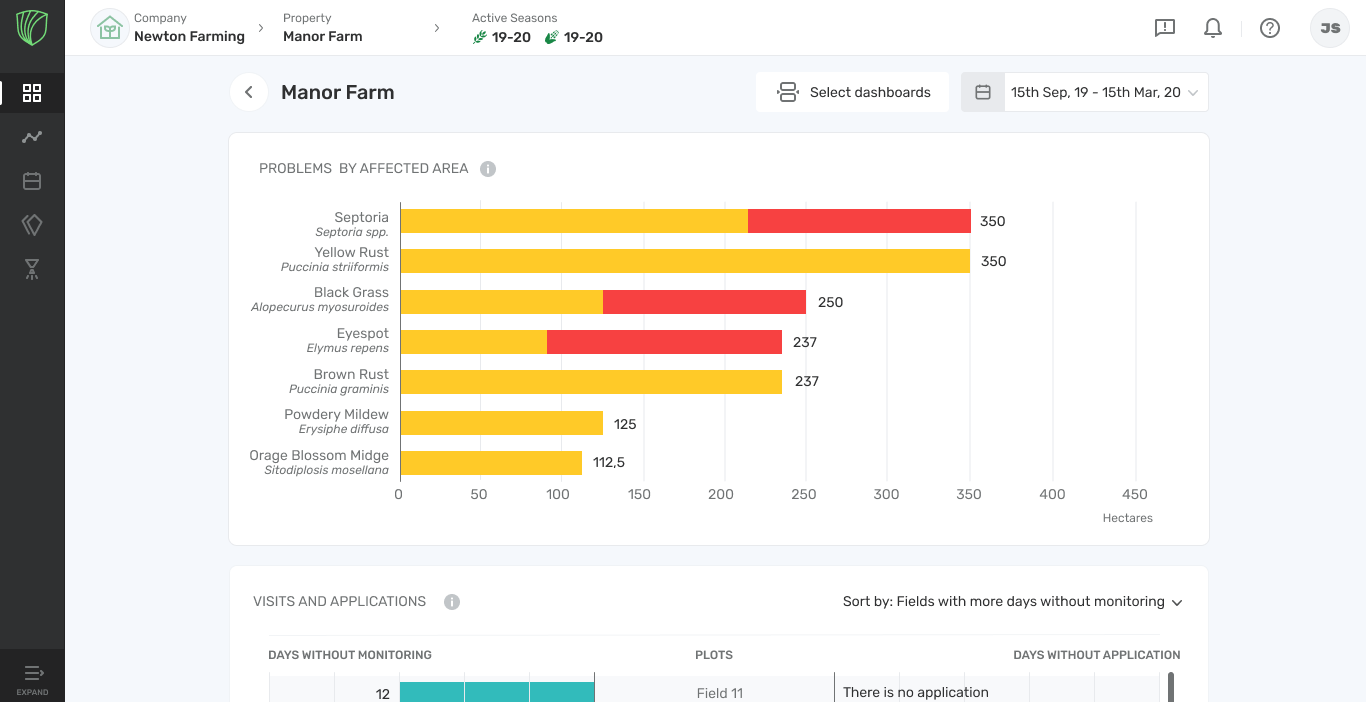Click info icon beside Visits and Applications
Image resolution: width=1366 pixels, height=702 pixels.
452,602
